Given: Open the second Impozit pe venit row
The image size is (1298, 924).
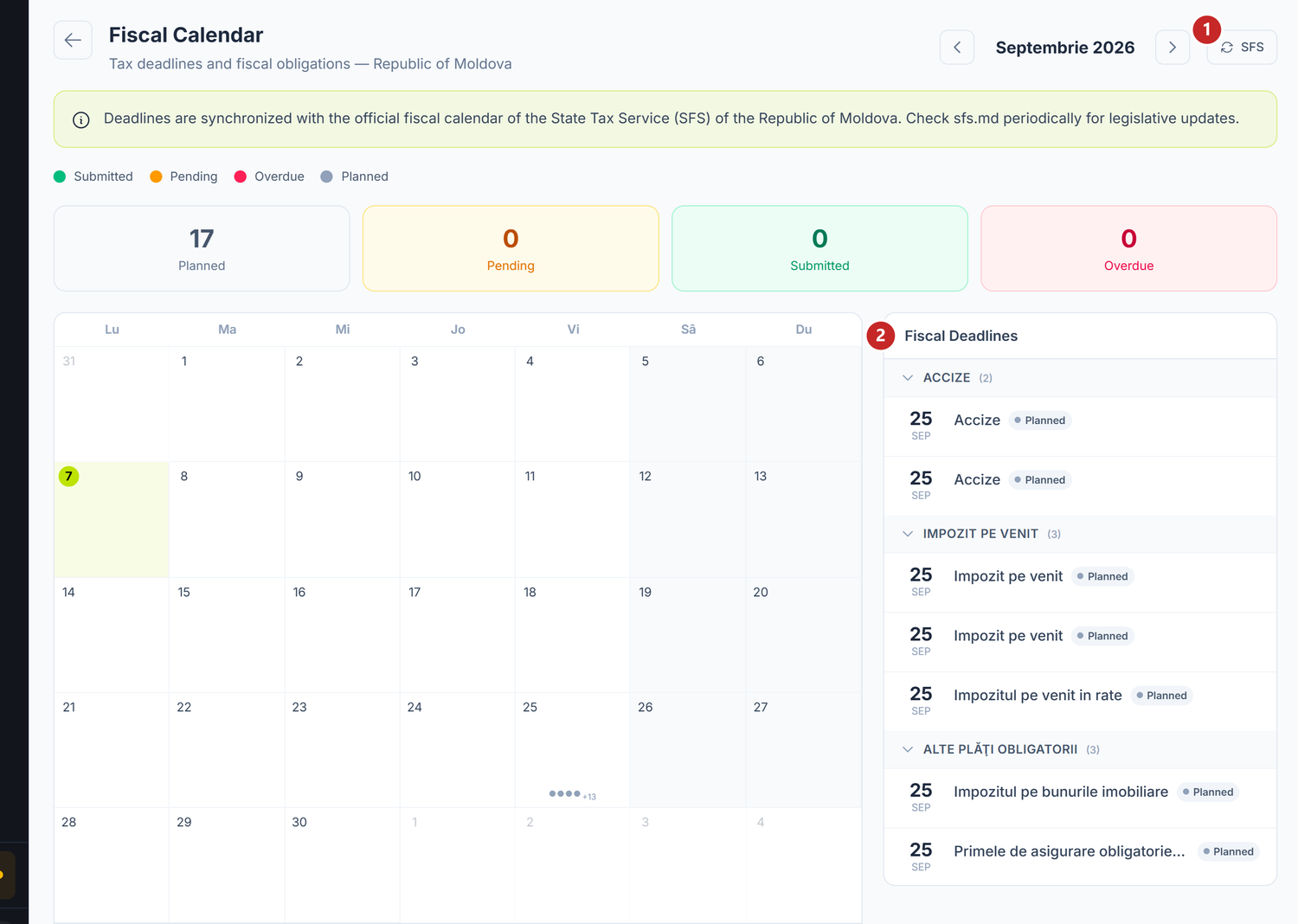Looking at the screenshot, I should point(1080,643).
